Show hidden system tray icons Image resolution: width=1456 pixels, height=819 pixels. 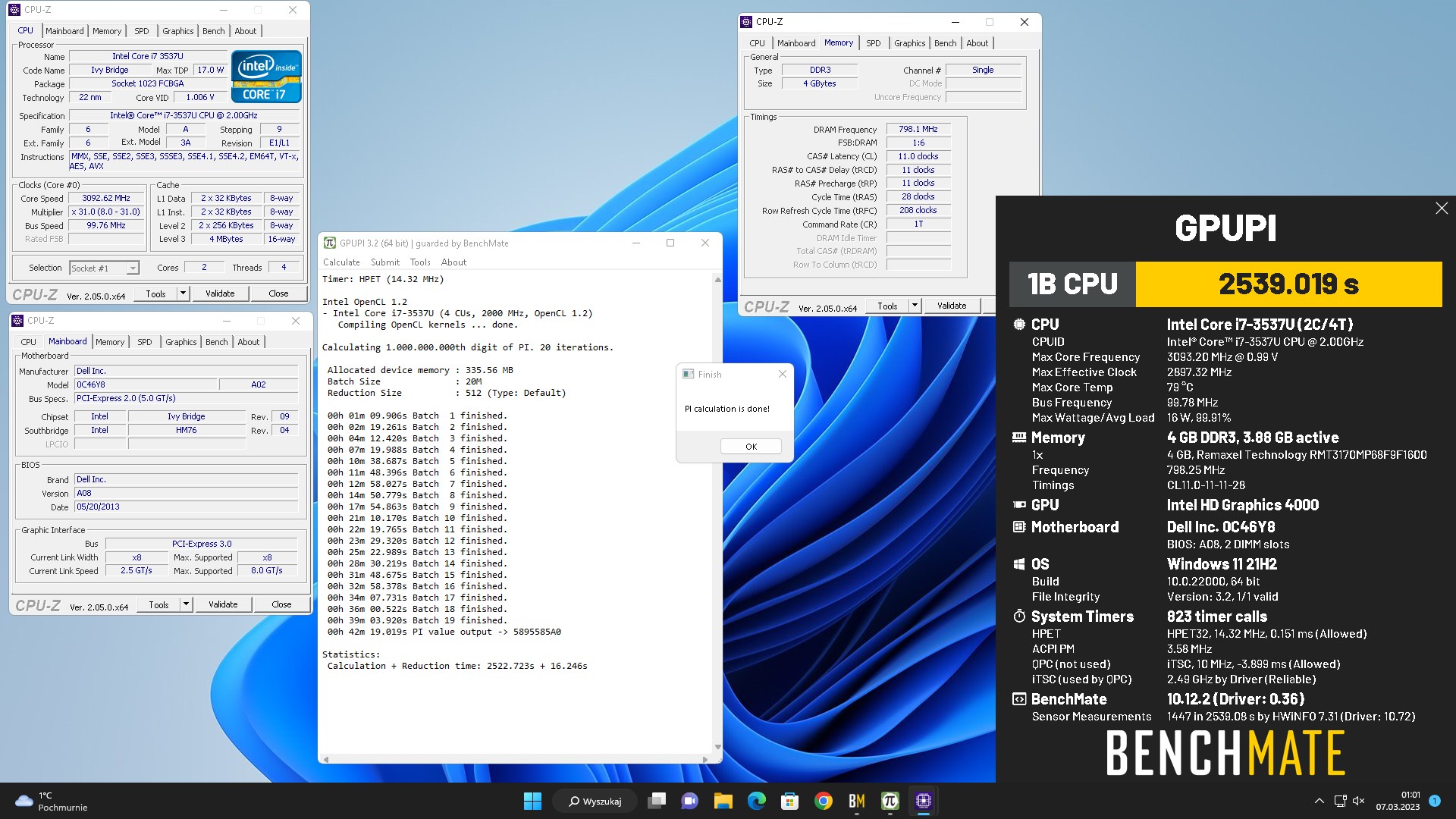[x=1319, y=801]
